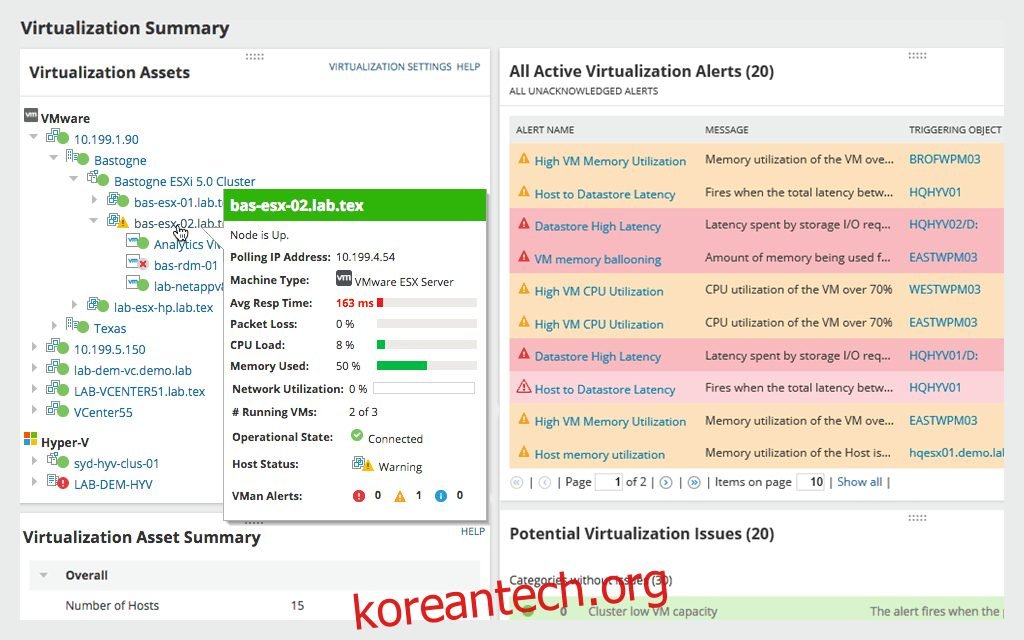Screen dimensions: 1024x640
Task: Sort by the Alert Name column header
Action: [x=545, y=130]
